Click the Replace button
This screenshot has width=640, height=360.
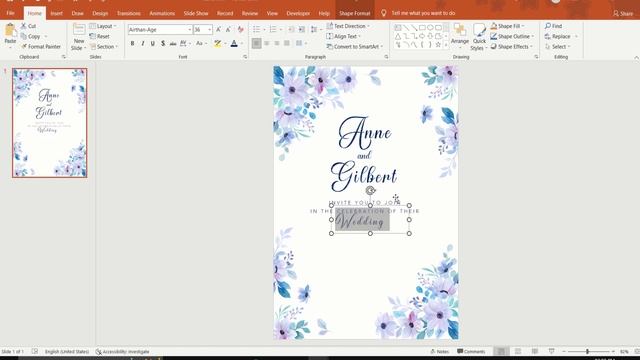(561, 36)
